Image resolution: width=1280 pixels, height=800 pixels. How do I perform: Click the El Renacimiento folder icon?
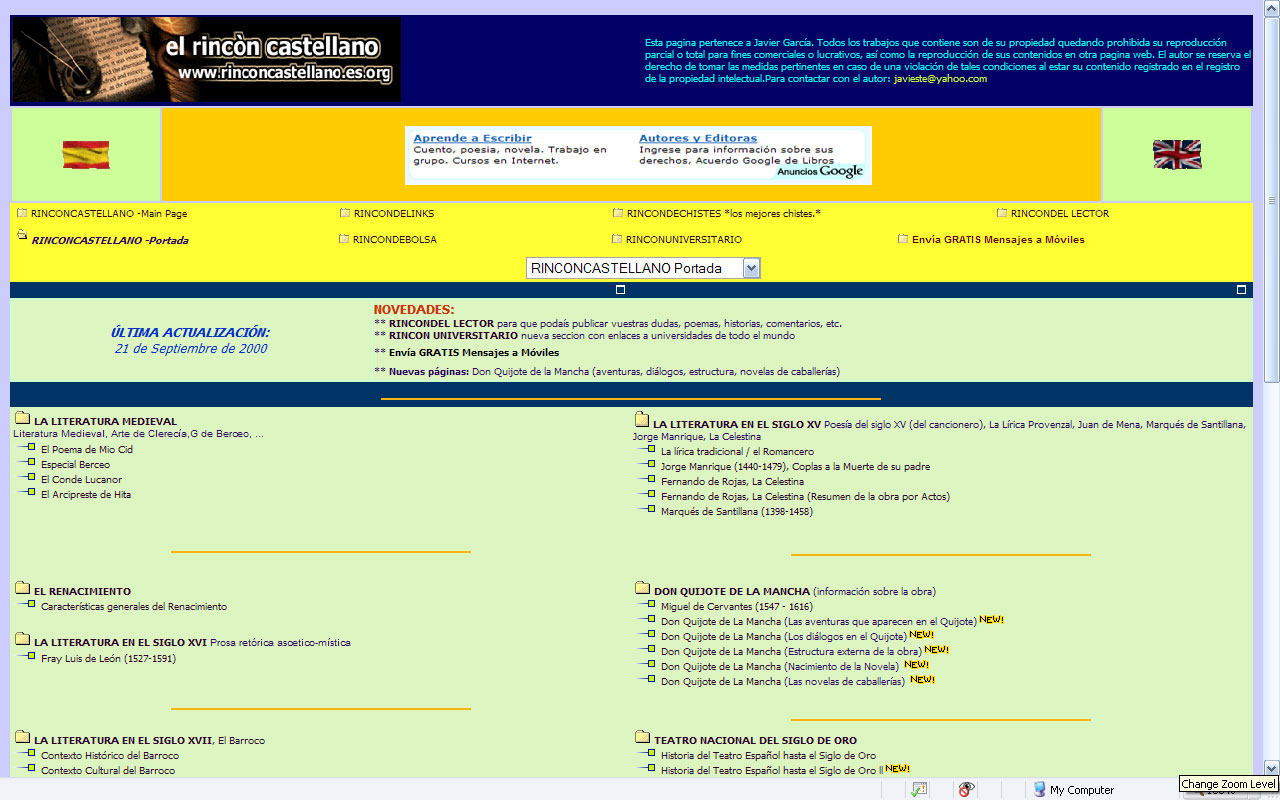(x=23, y=590)
